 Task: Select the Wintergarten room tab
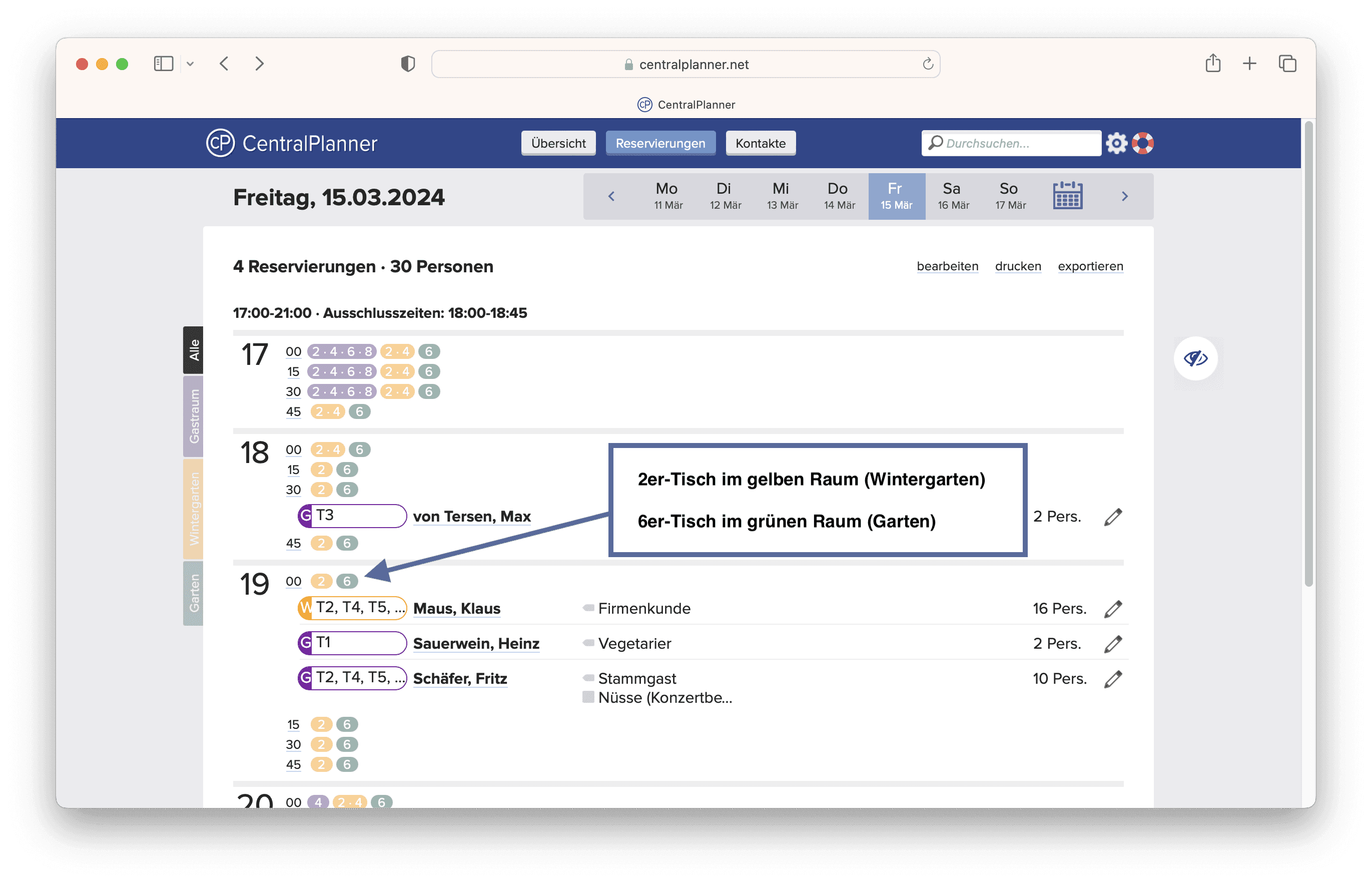point(193,509)
